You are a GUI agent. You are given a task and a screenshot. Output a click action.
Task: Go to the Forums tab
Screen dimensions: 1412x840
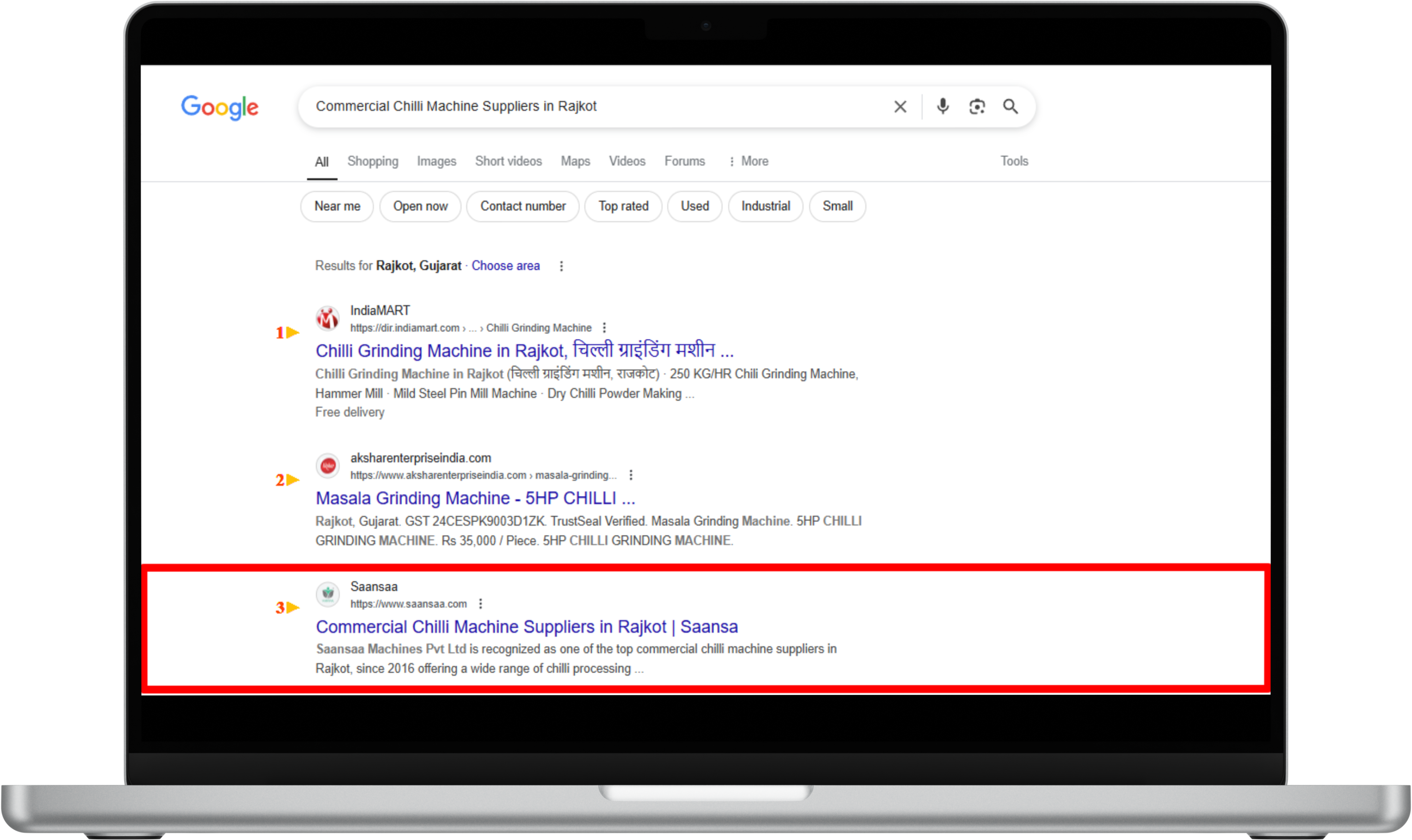point(684,161)
